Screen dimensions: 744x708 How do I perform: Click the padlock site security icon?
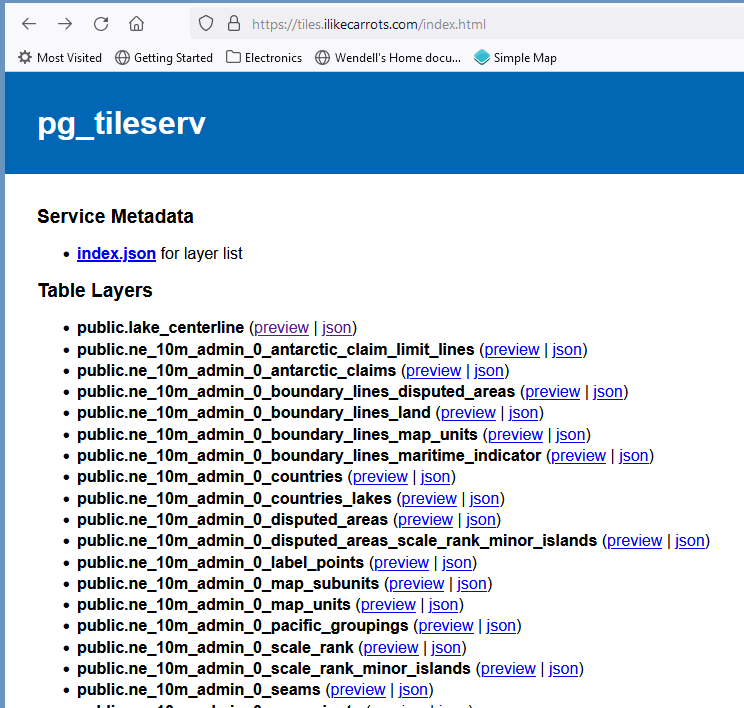point(233,24)
